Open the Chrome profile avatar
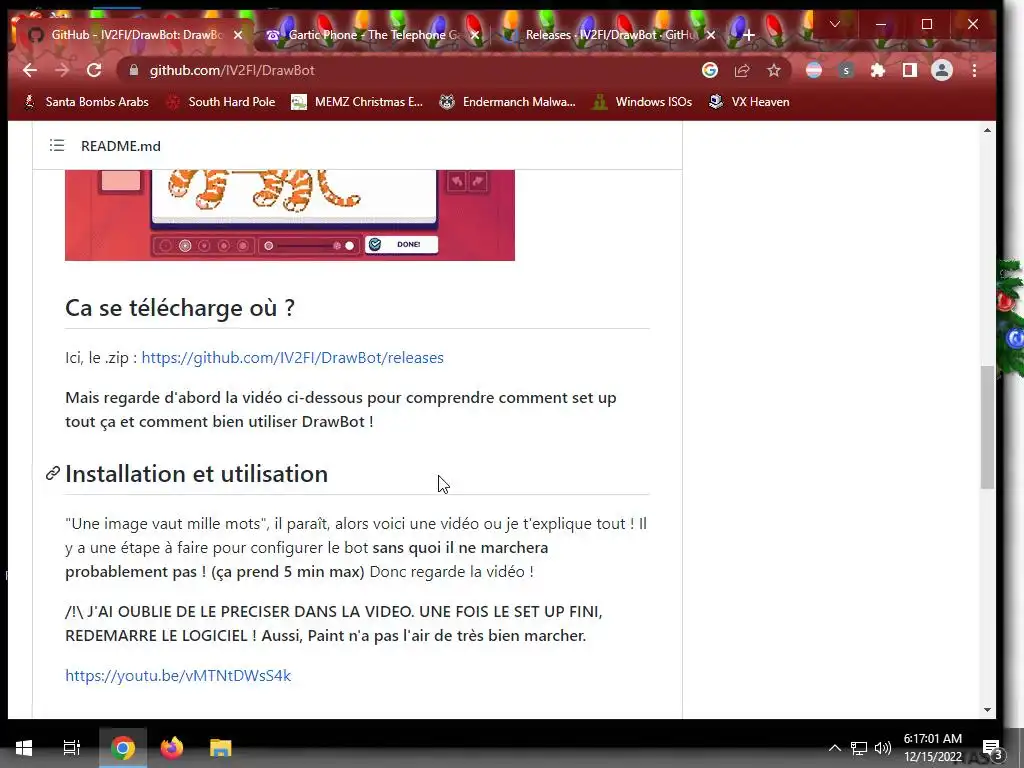This screenshot has width=1024, height=768. (x=942, y=71)
